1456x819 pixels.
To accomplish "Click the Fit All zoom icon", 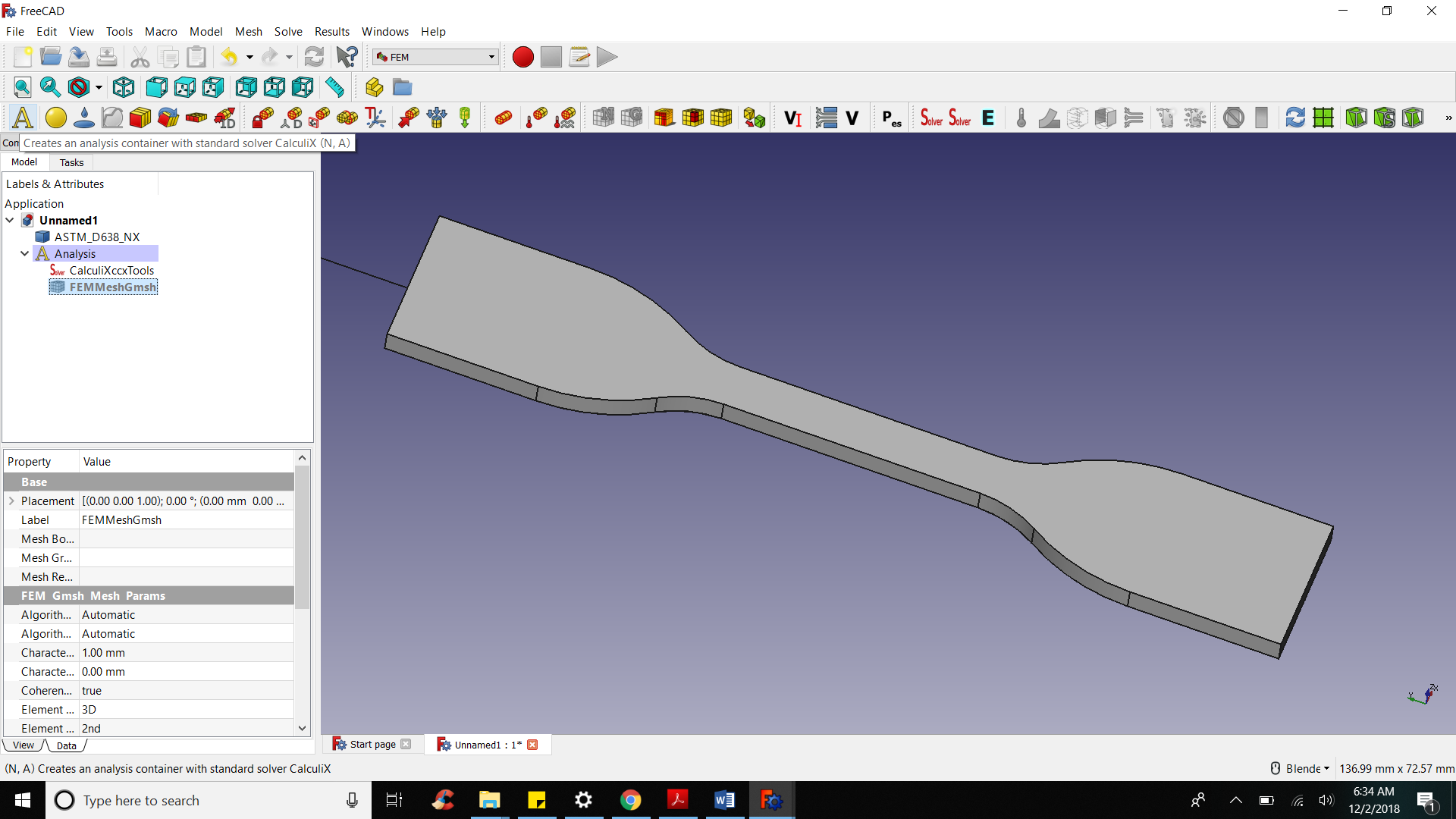I will point(22,87).
